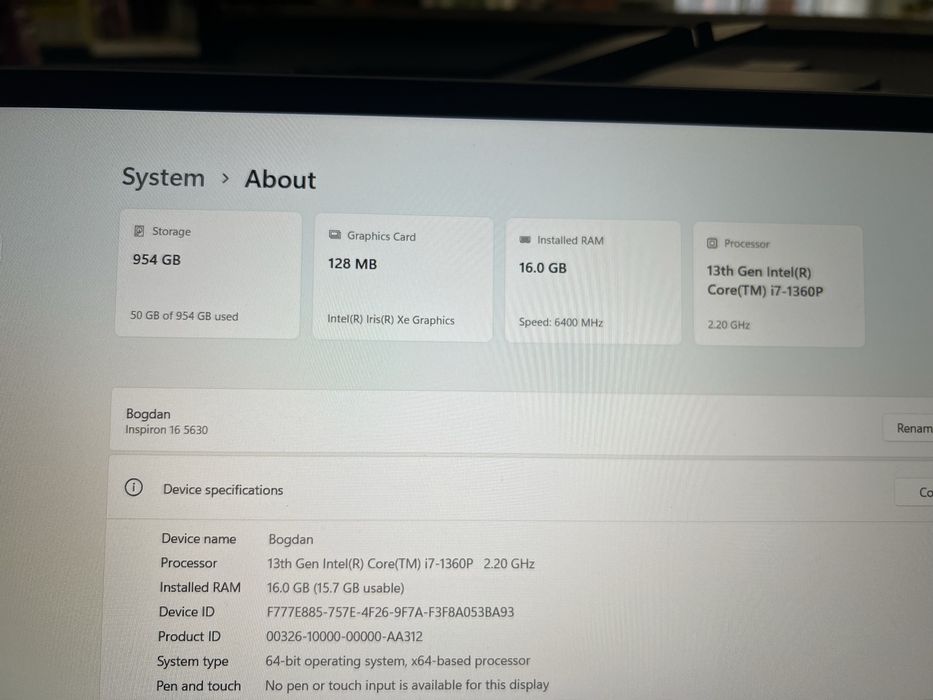Click the Rename this PC button
Image resolution: width=933 pixels, height=700 pixels.
click(x=908, y=428)
